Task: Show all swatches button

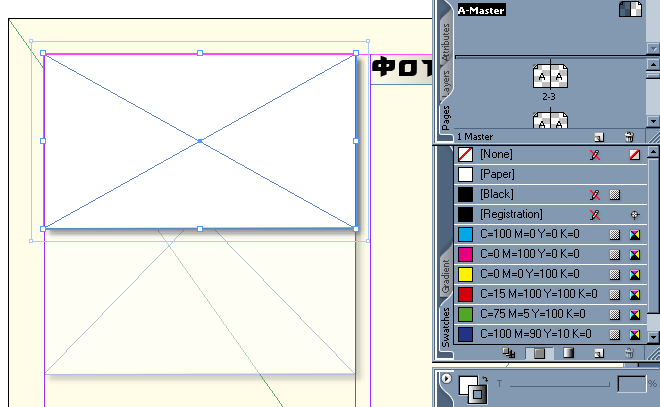Action: [x=509, y=353]
